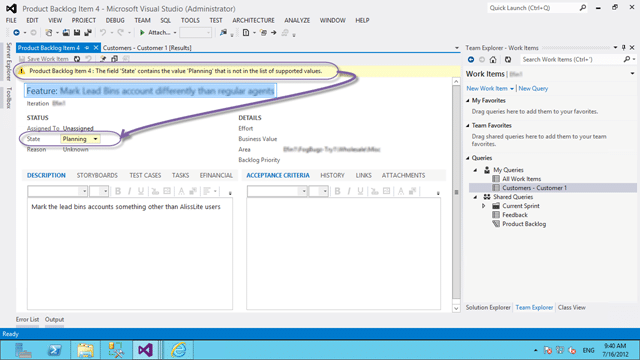Viewport: 640px width, 360px height.
Task: Click the copy work item icon
Action: [115, 59]
